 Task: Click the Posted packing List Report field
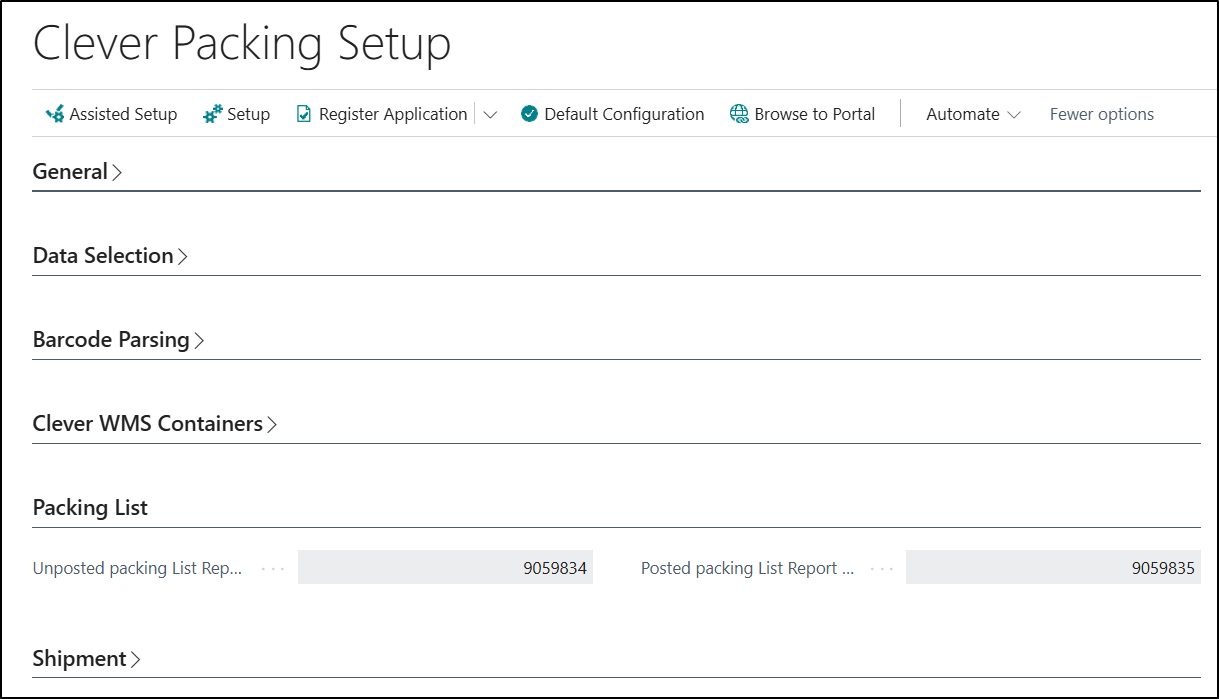click(x=1052, y=568)
